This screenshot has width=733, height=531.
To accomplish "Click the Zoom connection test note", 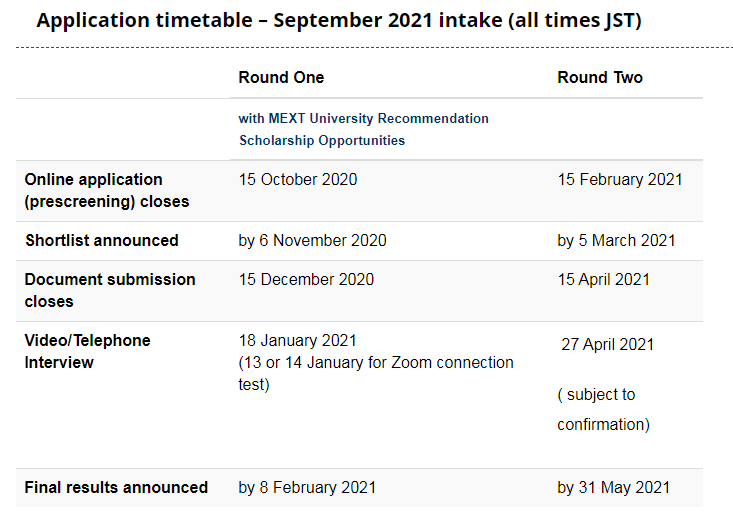I will pos(376,373).
